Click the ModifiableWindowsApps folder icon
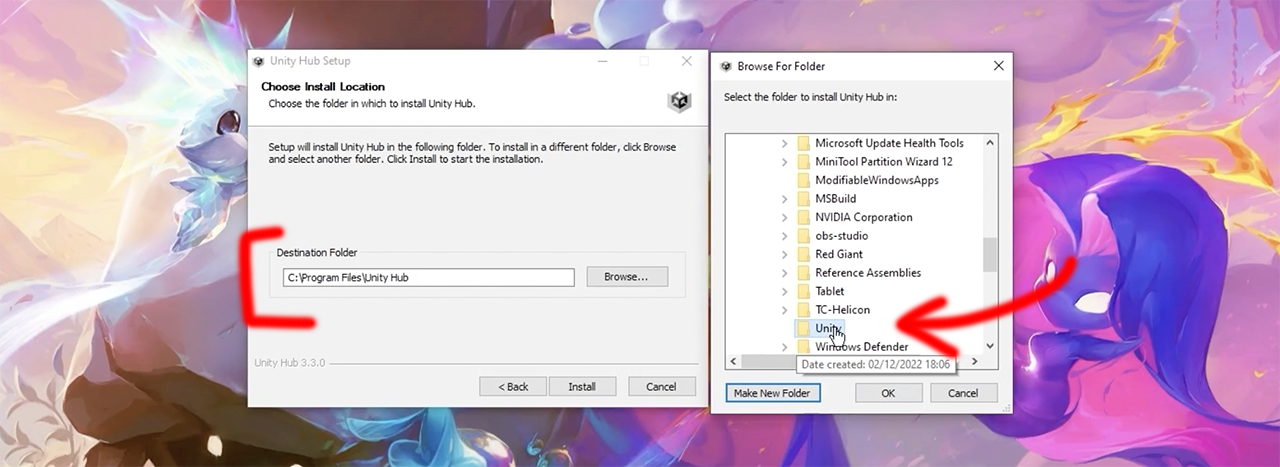The height and width of the screenshot is (467, 1280). point(803,180)
